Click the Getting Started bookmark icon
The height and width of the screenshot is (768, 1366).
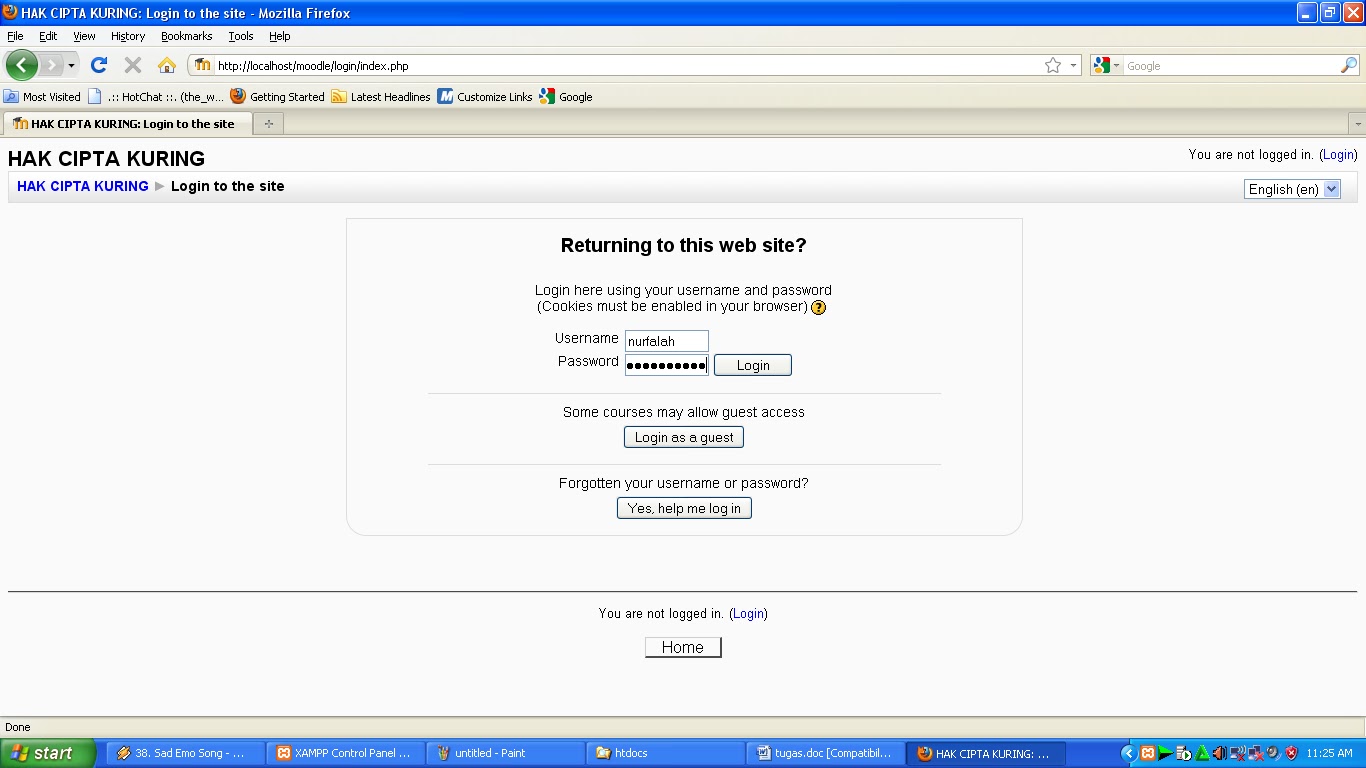point(237,96)
